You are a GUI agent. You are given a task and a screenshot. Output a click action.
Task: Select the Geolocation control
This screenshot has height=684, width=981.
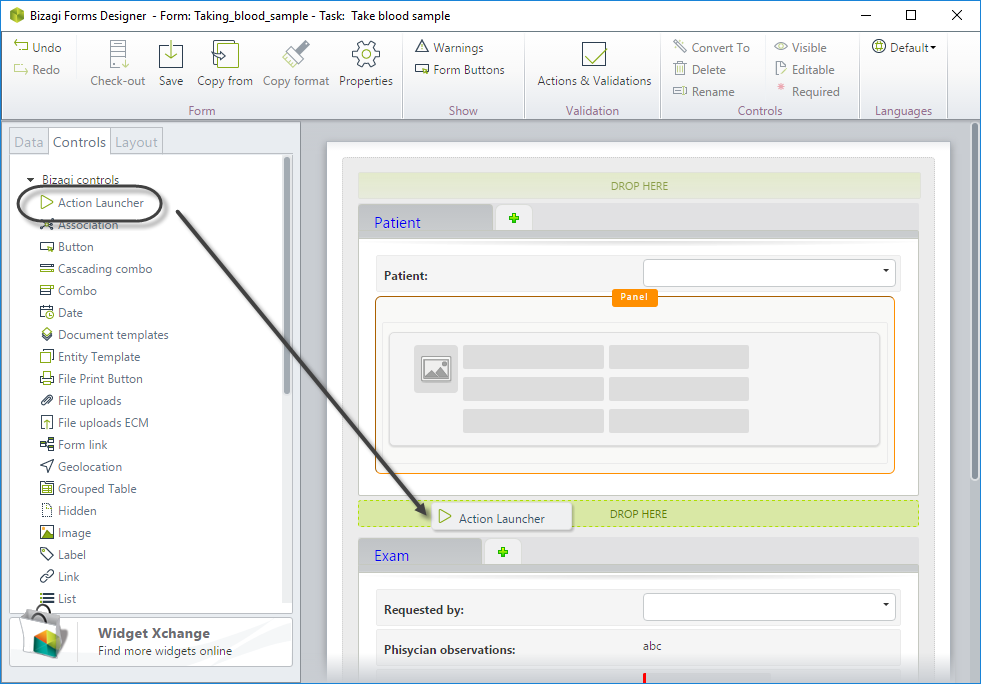coord(81,466)
